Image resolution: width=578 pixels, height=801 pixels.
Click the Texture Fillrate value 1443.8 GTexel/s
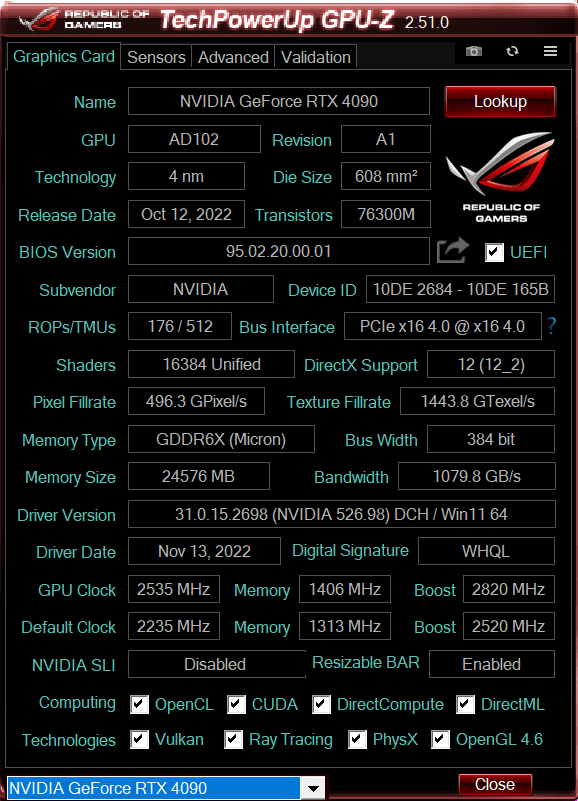(x=477, y=401)
